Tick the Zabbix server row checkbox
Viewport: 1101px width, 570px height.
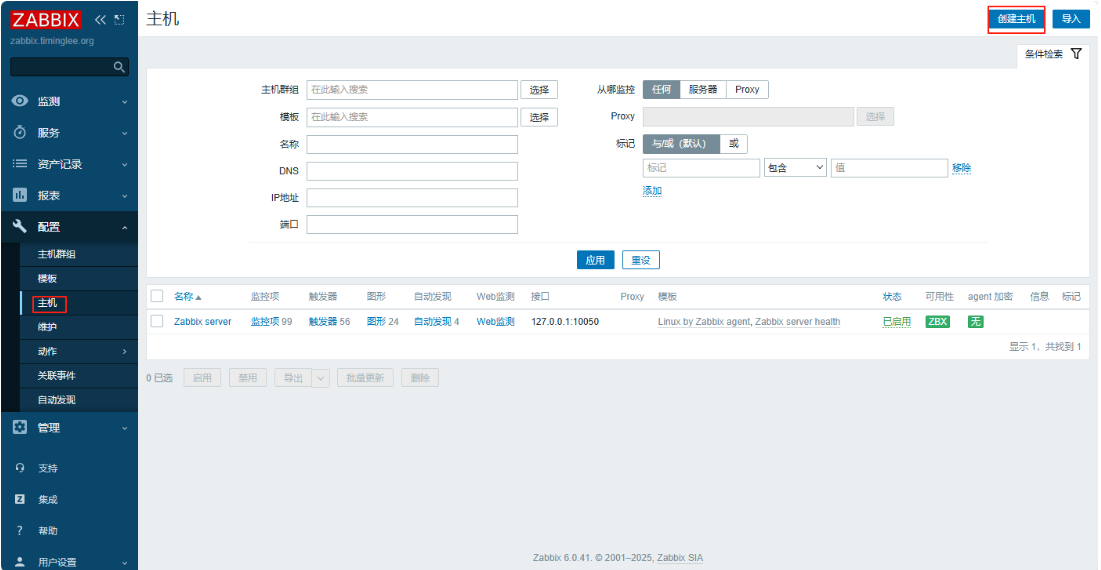tap(157, 322)
